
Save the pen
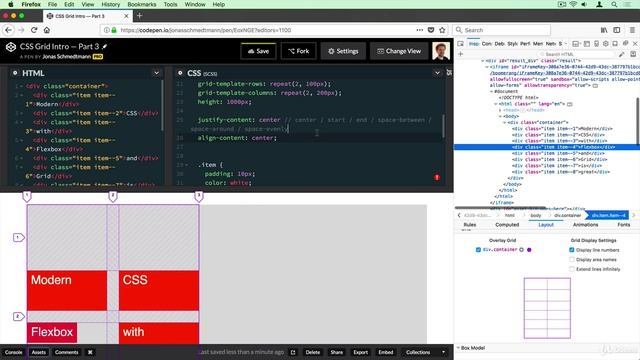pos(258,51)
